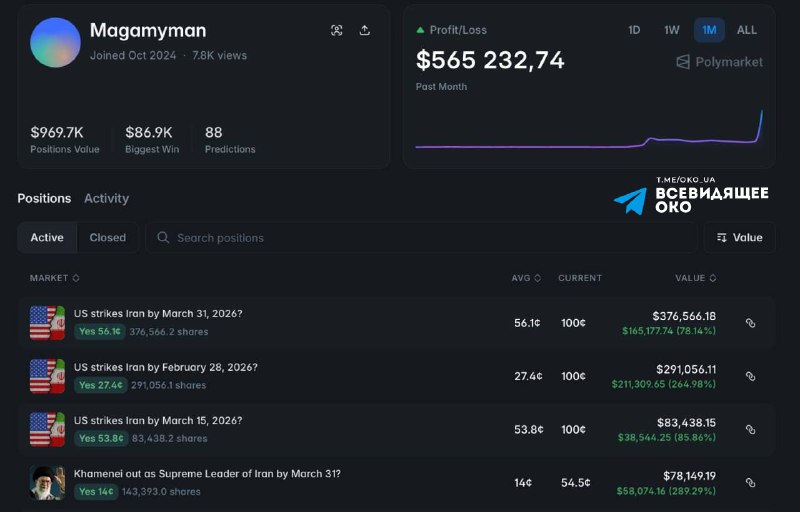Viewport: 800px width, 512px height.
Task: Sort positions by MARKET column
Action: tap(54, 278)
